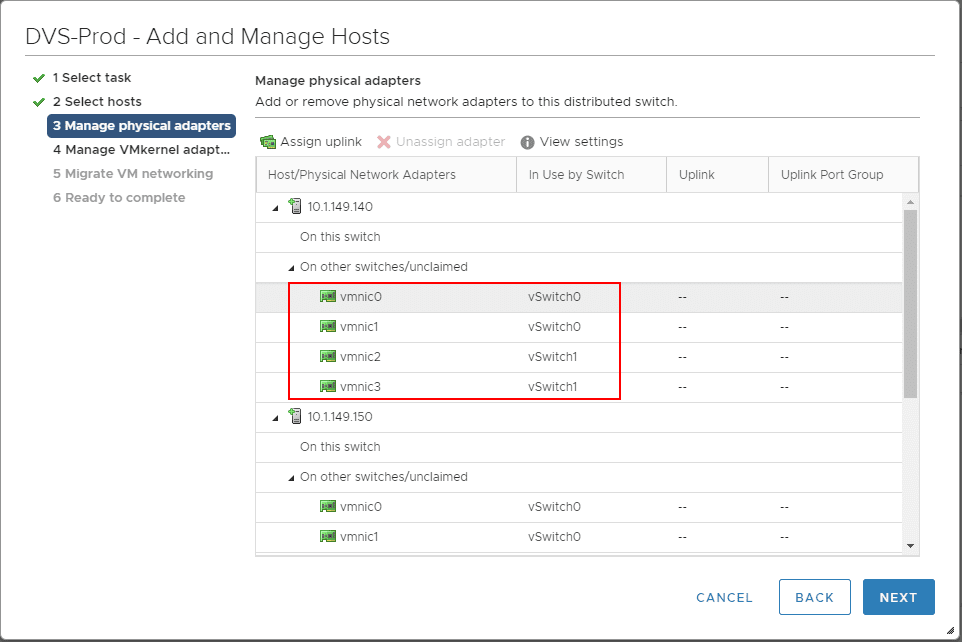Open View settings via info icon
The image size is (962, 642).
click(527, 142)
